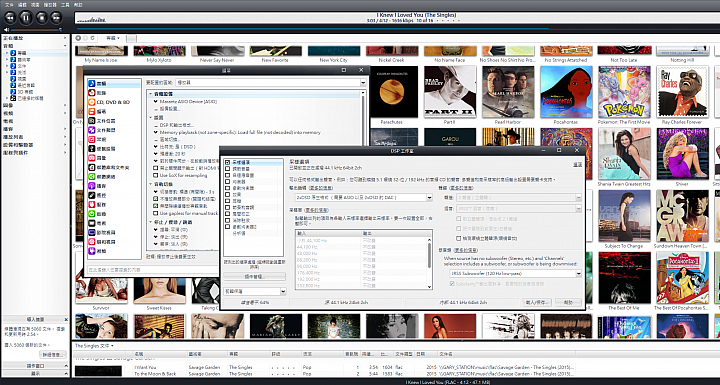720x385 pixels.
Task: Skip to the next track
Action: [x=56, y=17]
